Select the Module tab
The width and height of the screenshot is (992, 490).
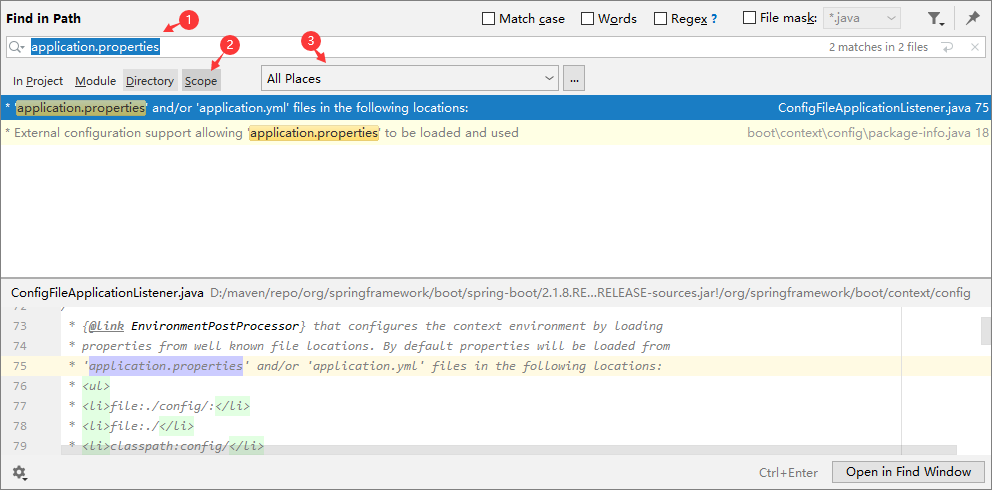click(x=96, y=81)
